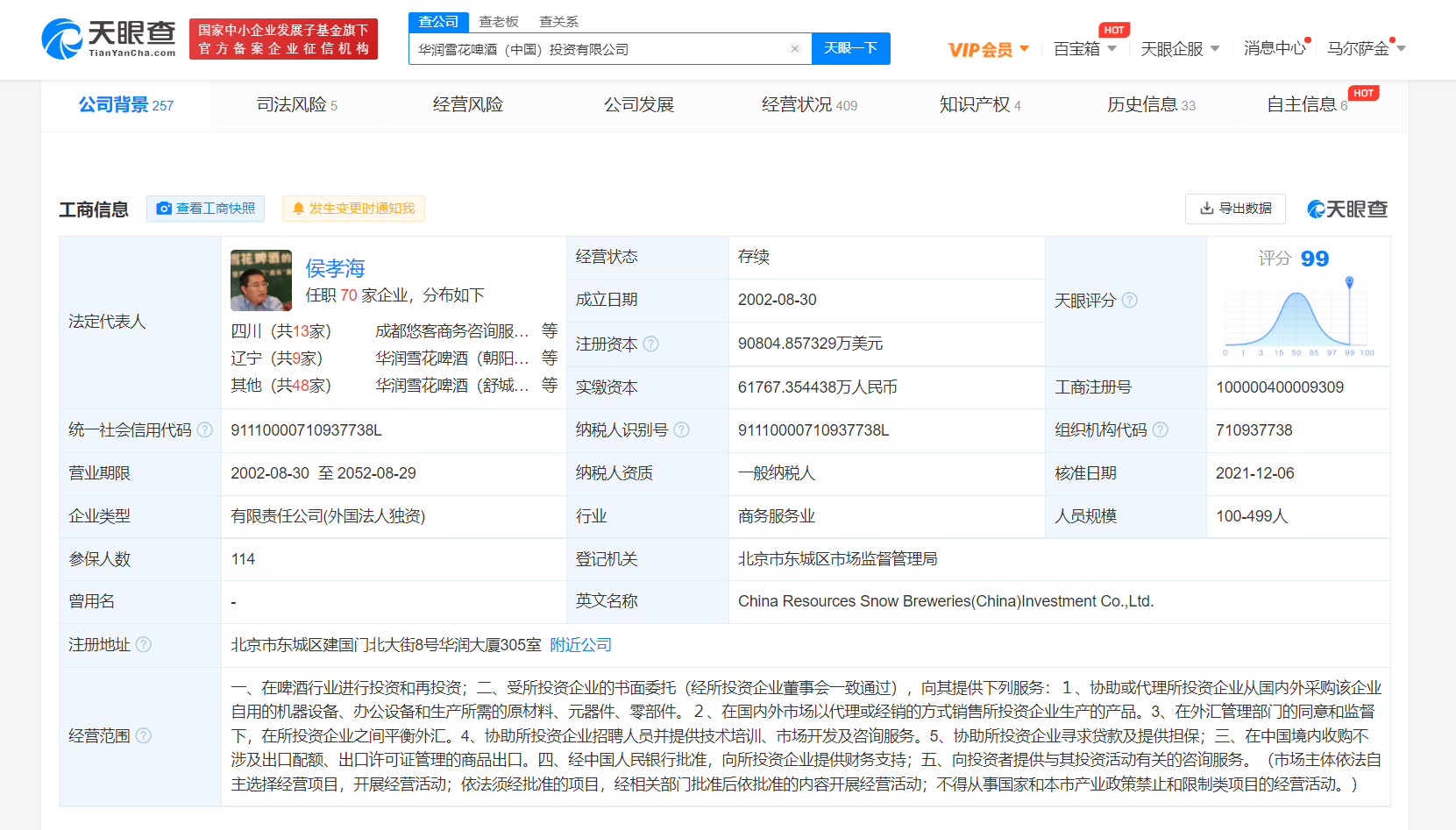Clear the search box with X icon
The width and height of the screenshot is (1456, 830).
click(x=794, y=49)
